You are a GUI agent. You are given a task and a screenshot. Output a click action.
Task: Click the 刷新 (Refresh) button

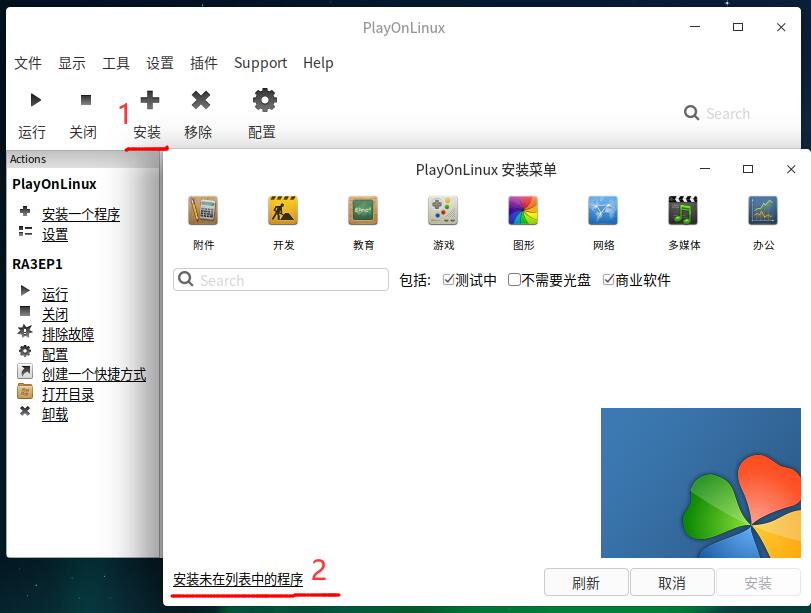586,582
